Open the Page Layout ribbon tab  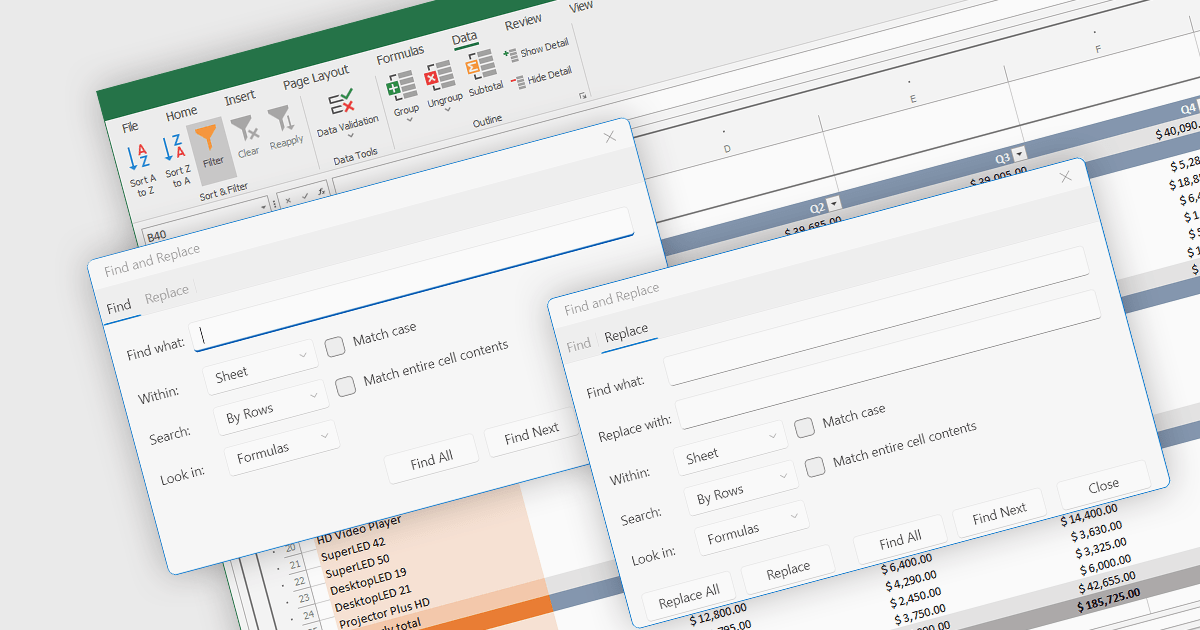316,78
